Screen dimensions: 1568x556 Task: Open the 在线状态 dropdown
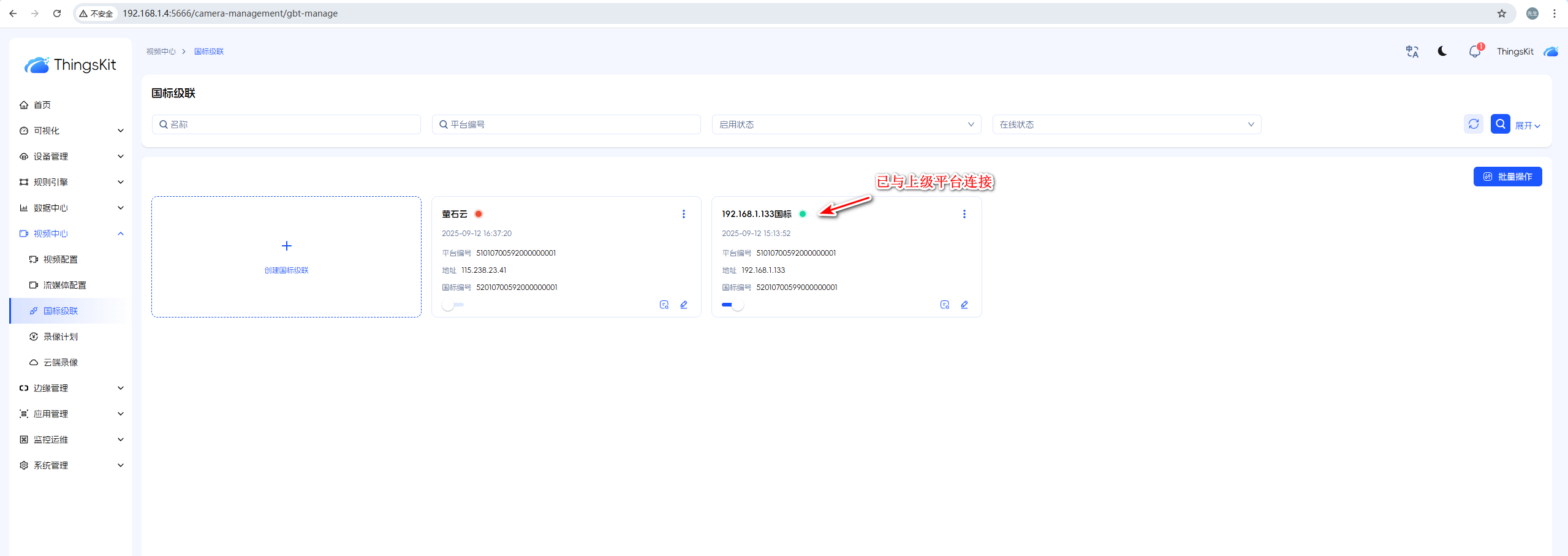click(1126, 124)
